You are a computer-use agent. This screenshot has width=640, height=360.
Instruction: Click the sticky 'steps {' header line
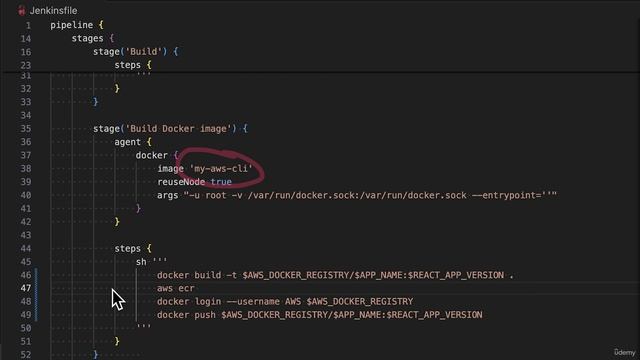coord(133,65)
